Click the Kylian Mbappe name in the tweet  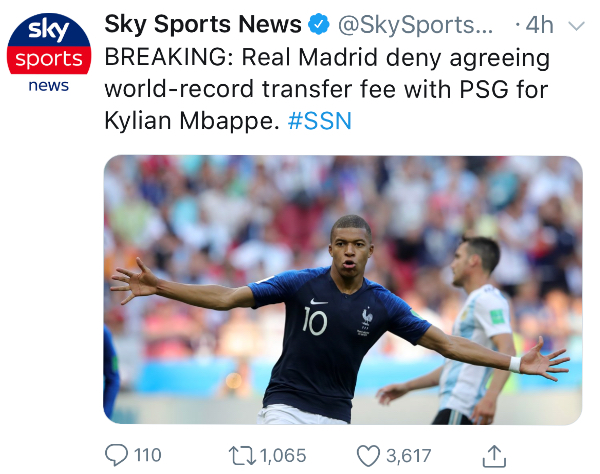point(192,121)
